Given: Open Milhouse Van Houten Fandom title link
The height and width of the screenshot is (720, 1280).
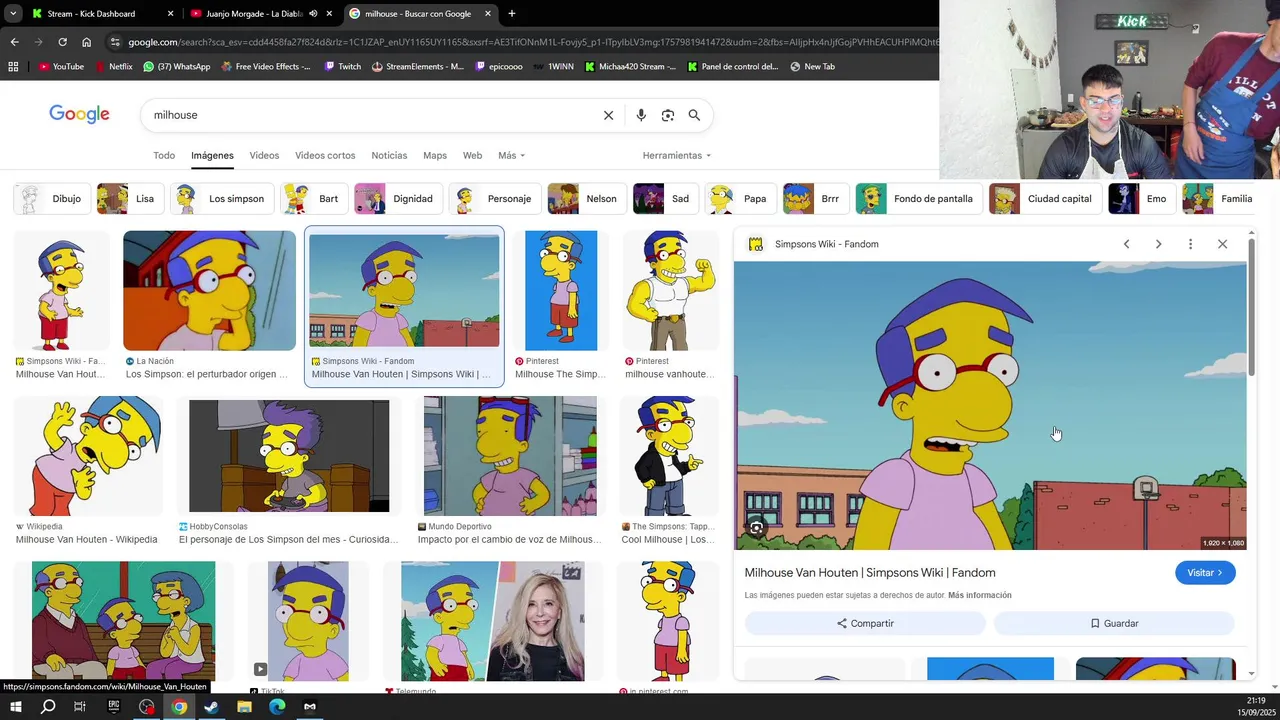Looking at the screenshot, I should point(870,573).
